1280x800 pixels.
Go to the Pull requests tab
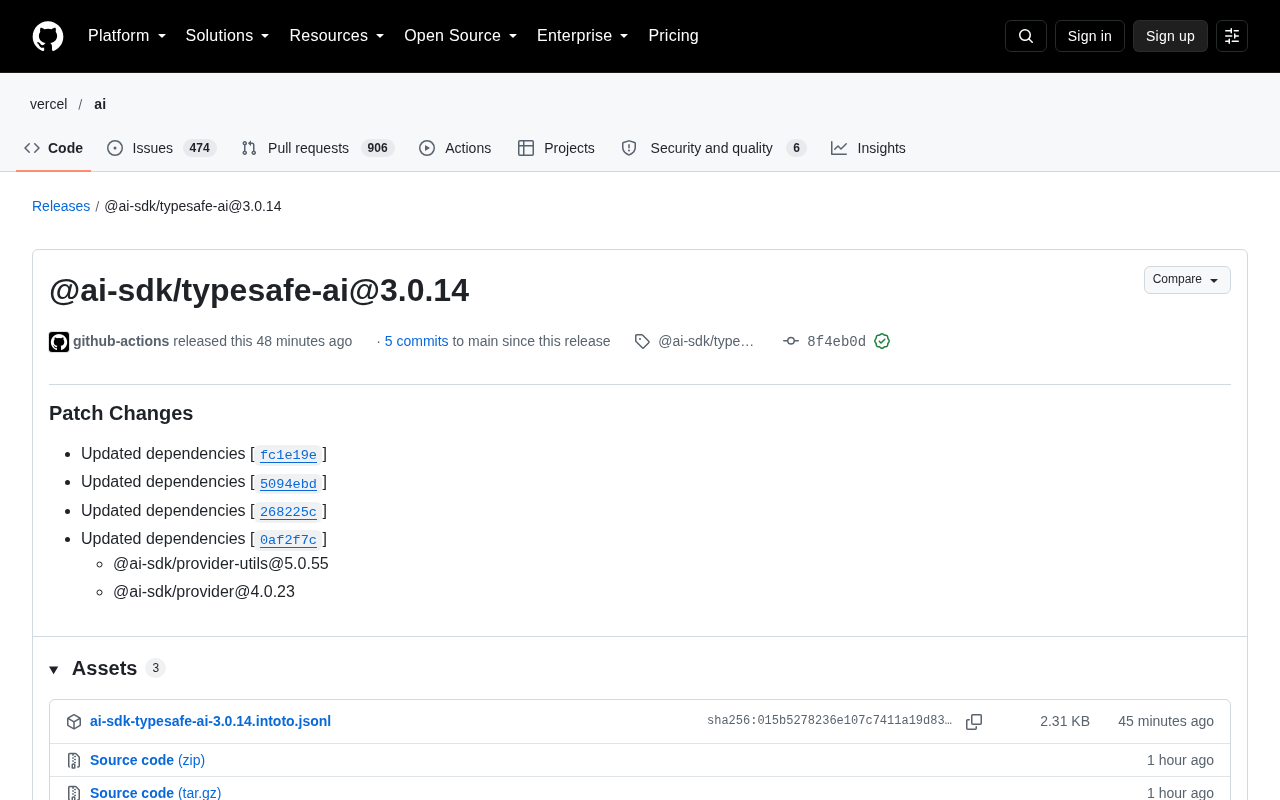pyautogui.click(x=318, y=148)
